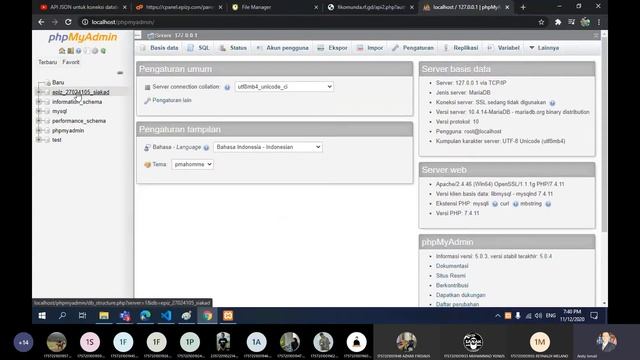This screenshot has width=640, height=360.
Task: Open the Situs Resmi link
Action: click(451, 276)
